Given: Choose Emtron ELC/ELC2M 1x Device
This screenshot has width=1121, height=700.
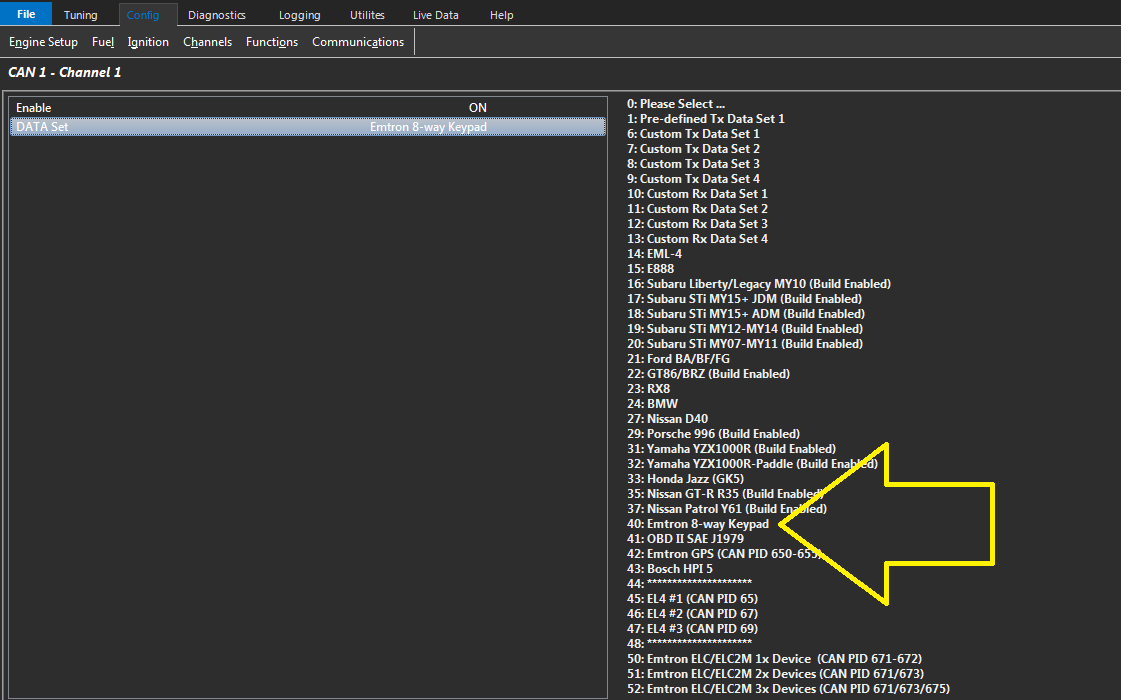Looking at the screenshot, I should point(774,659).
